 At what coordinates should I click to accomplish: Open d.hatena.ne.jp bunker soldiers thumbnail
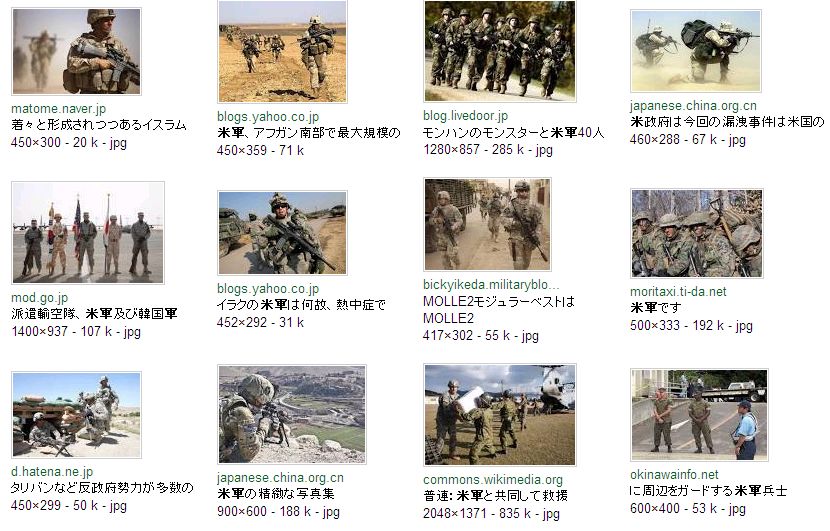[x=77, y=415]
